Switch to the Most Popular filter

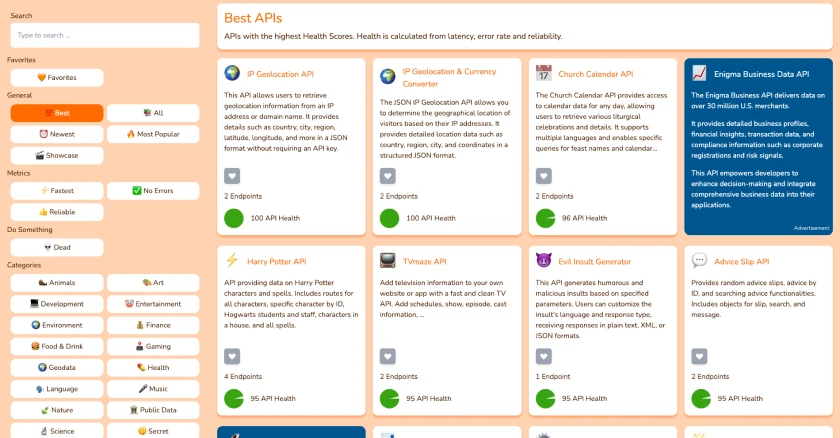point(153,134)
